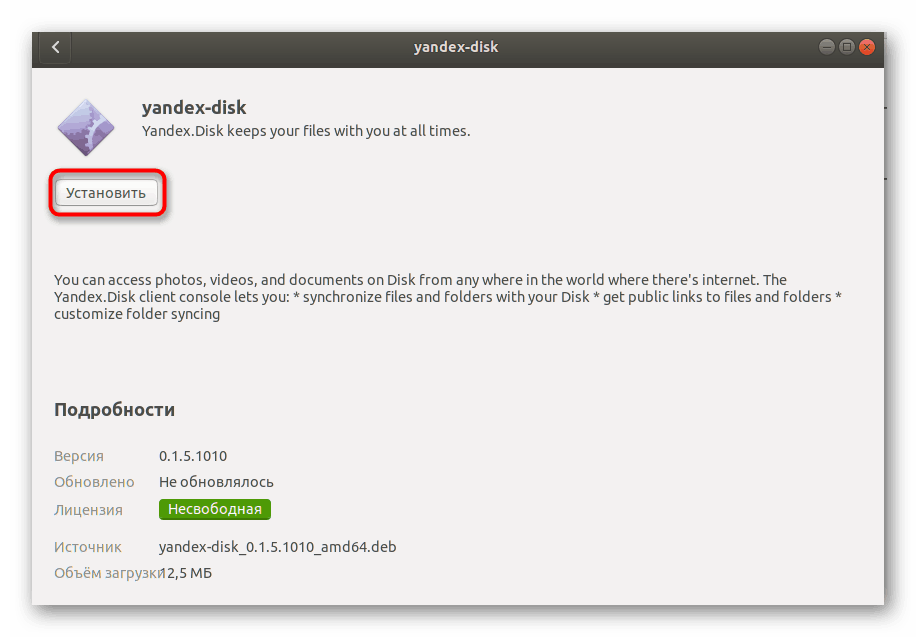Click the Версия label

click(79, 456)
